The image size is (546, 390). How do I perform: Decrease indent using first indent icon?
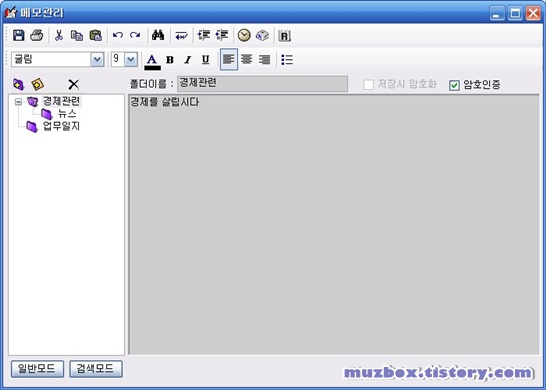point(204,36)
